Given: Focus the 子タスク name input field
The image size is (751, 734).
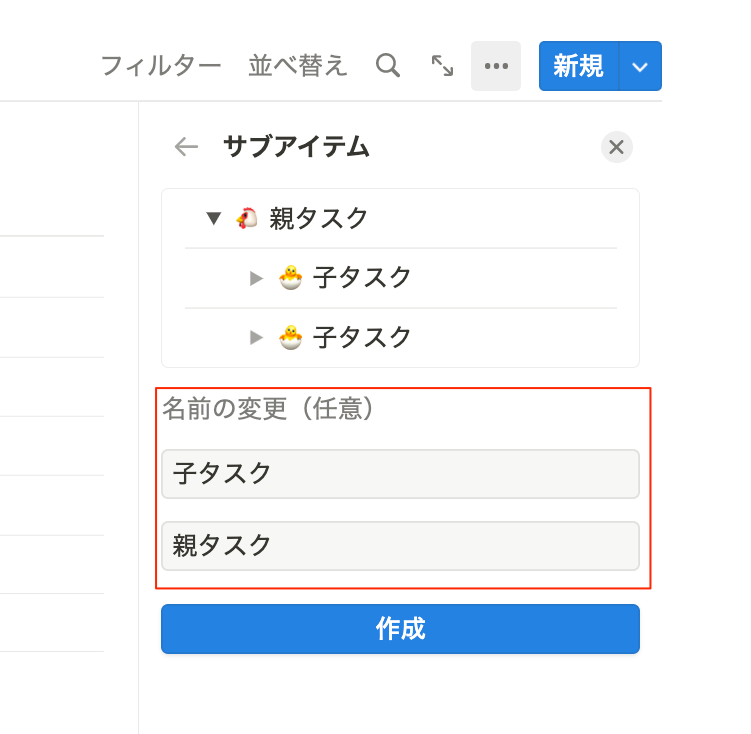Looking at the screenshot, I should (400, 474).
